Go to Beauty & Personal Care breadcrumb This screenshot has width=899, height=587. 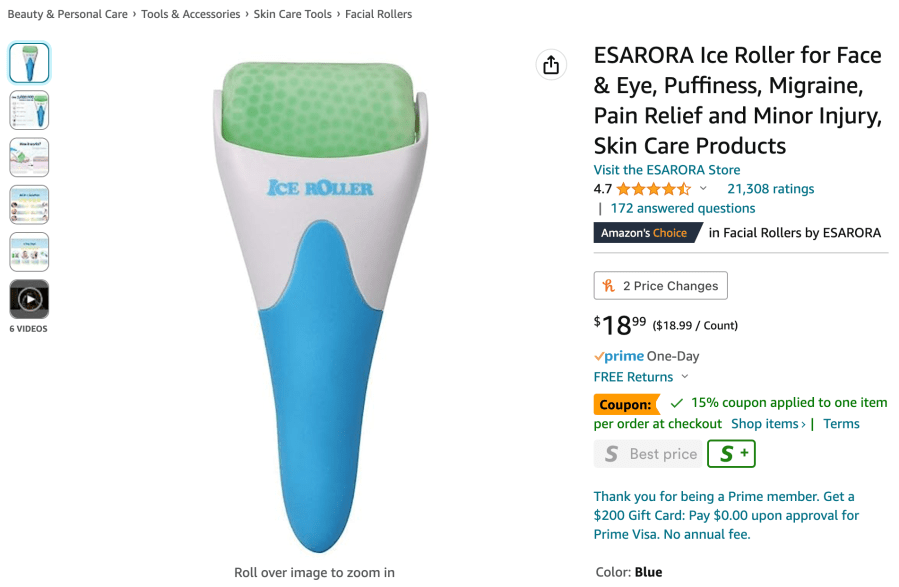click(x=68, y=14)
